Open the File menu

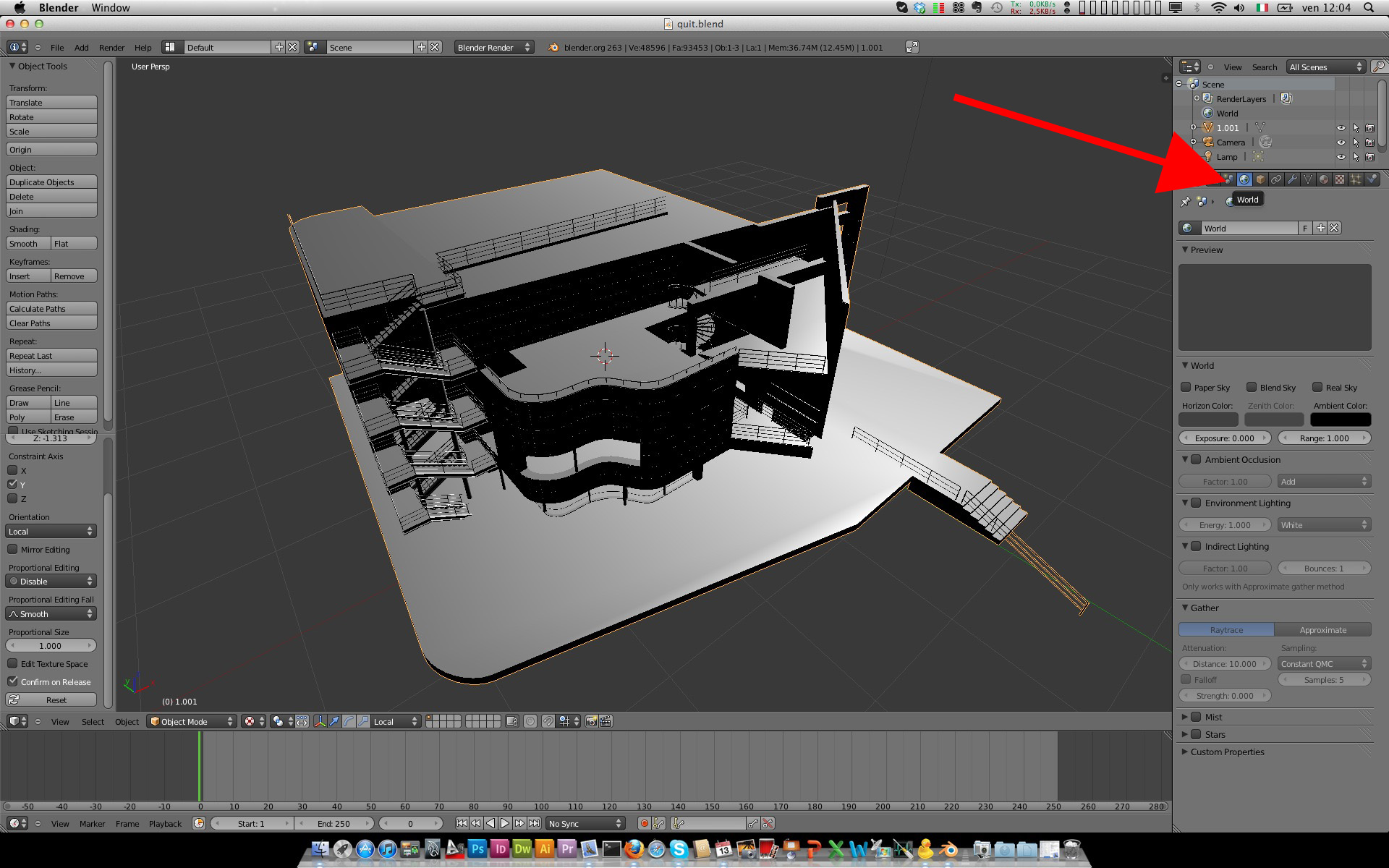57,48
